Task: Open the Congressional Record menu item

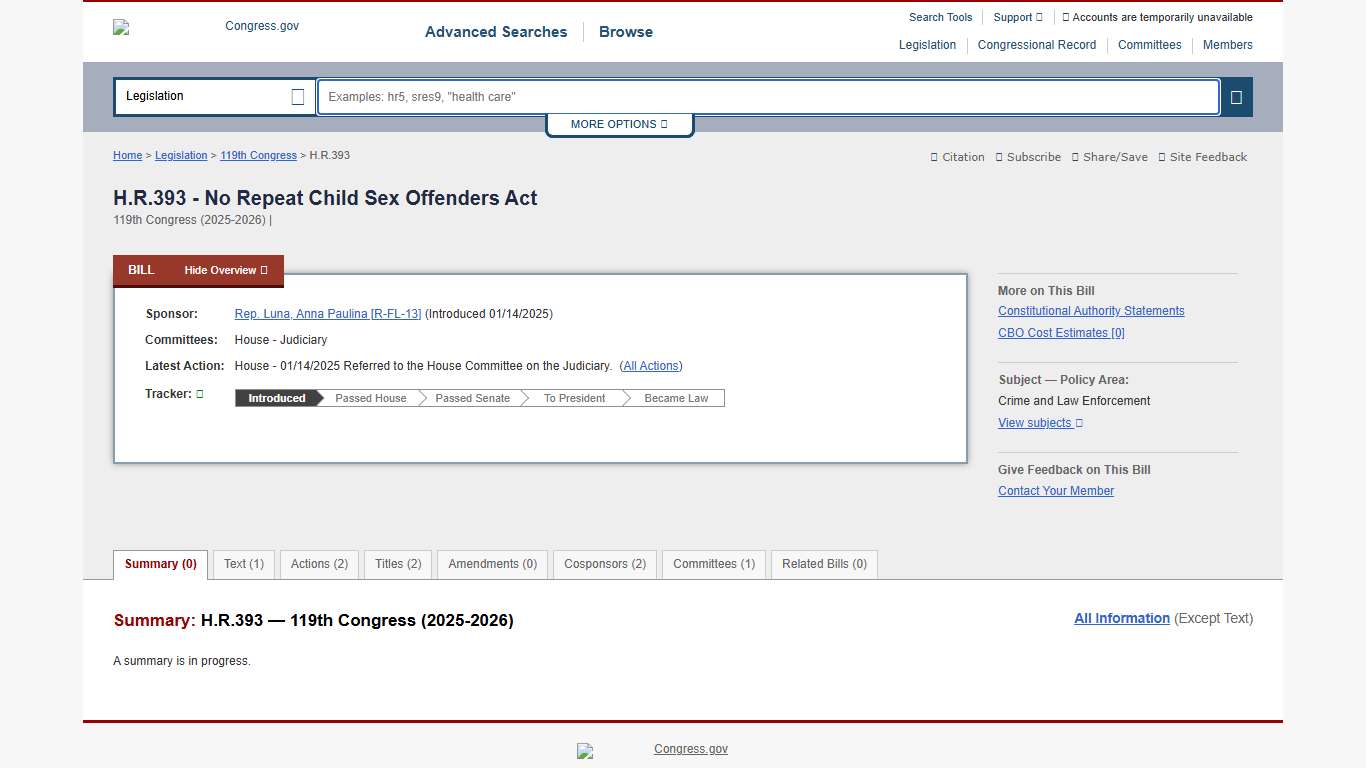Action: 1037,45
